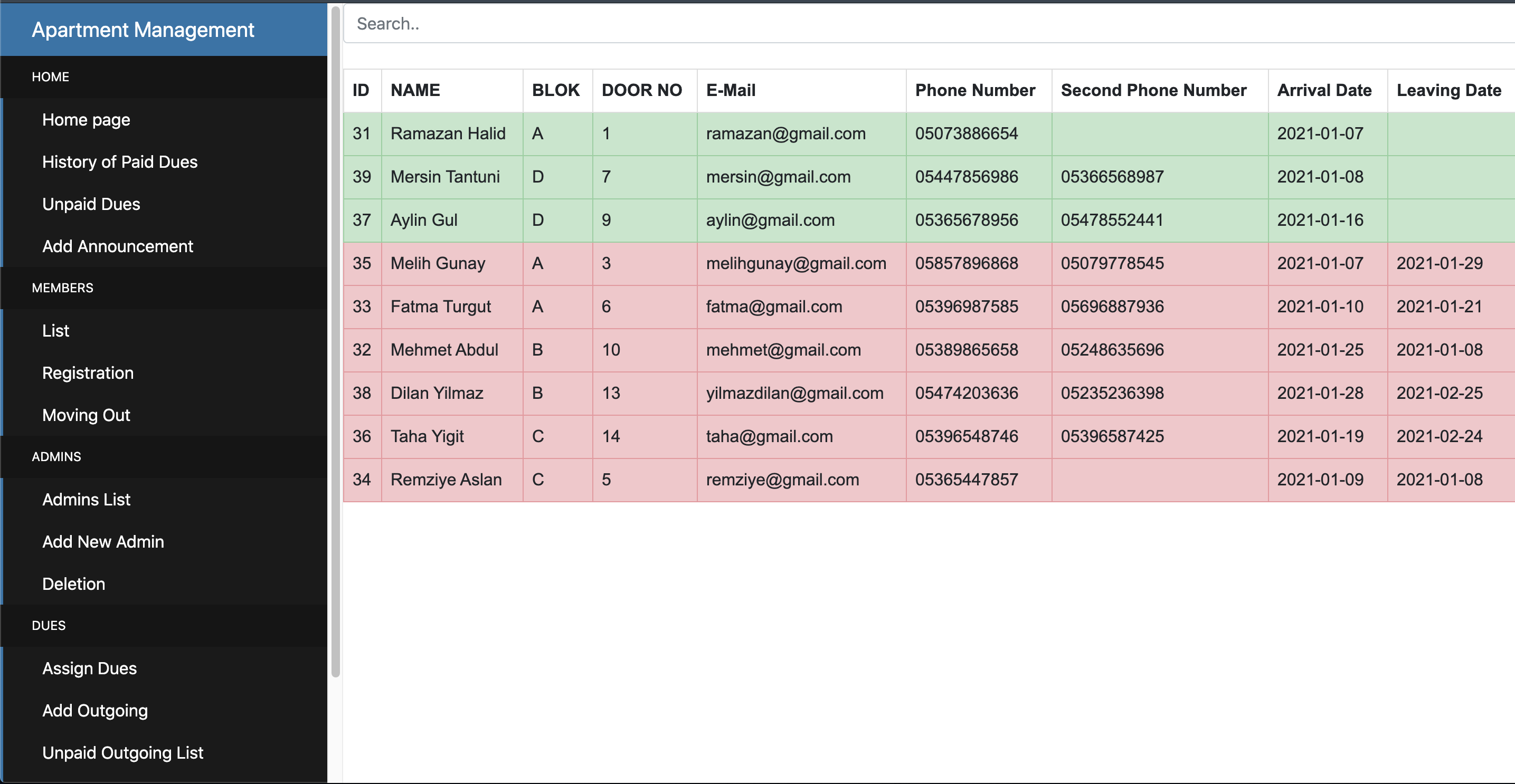Screen dimensions: 1515x784
Task: Select the Ramazan Halid row
Action: [x=448, y=134]
